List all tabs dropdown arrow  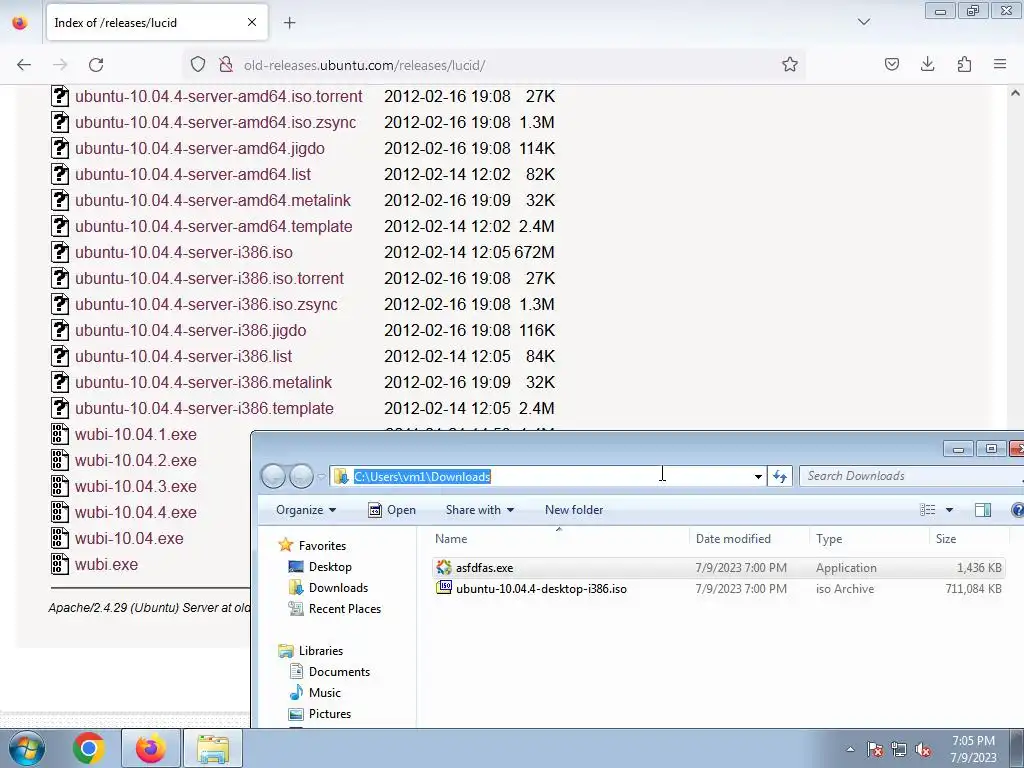[864, 22]
